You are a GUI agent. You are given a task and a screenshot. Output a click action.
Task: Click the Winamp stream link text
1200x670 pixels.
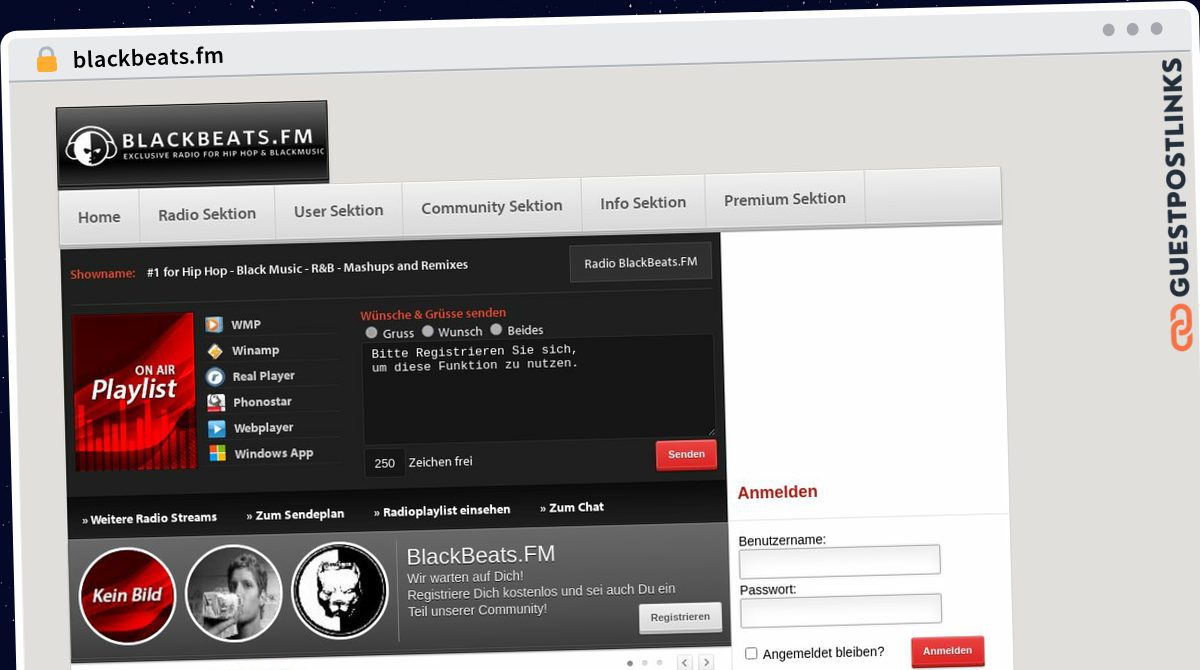click(255, 350)
